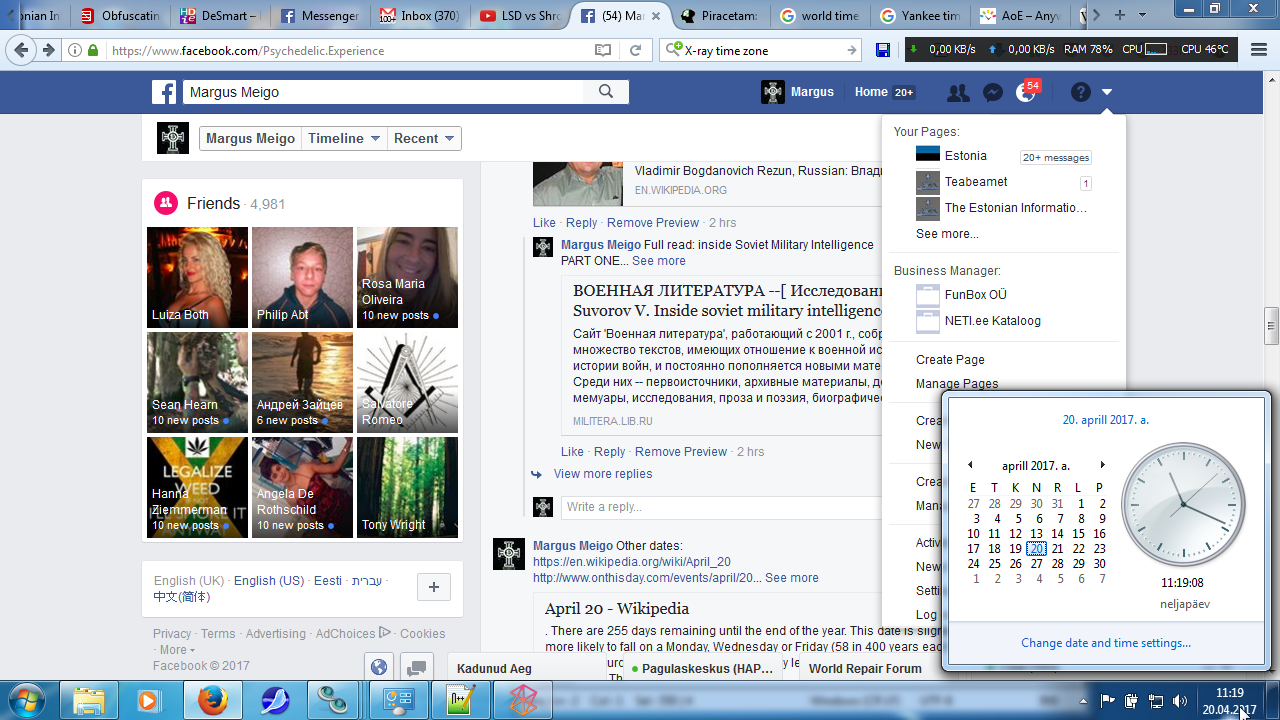
Task: Click the Action Center flag icon in the tray
Action: (x=1108, y=701)
